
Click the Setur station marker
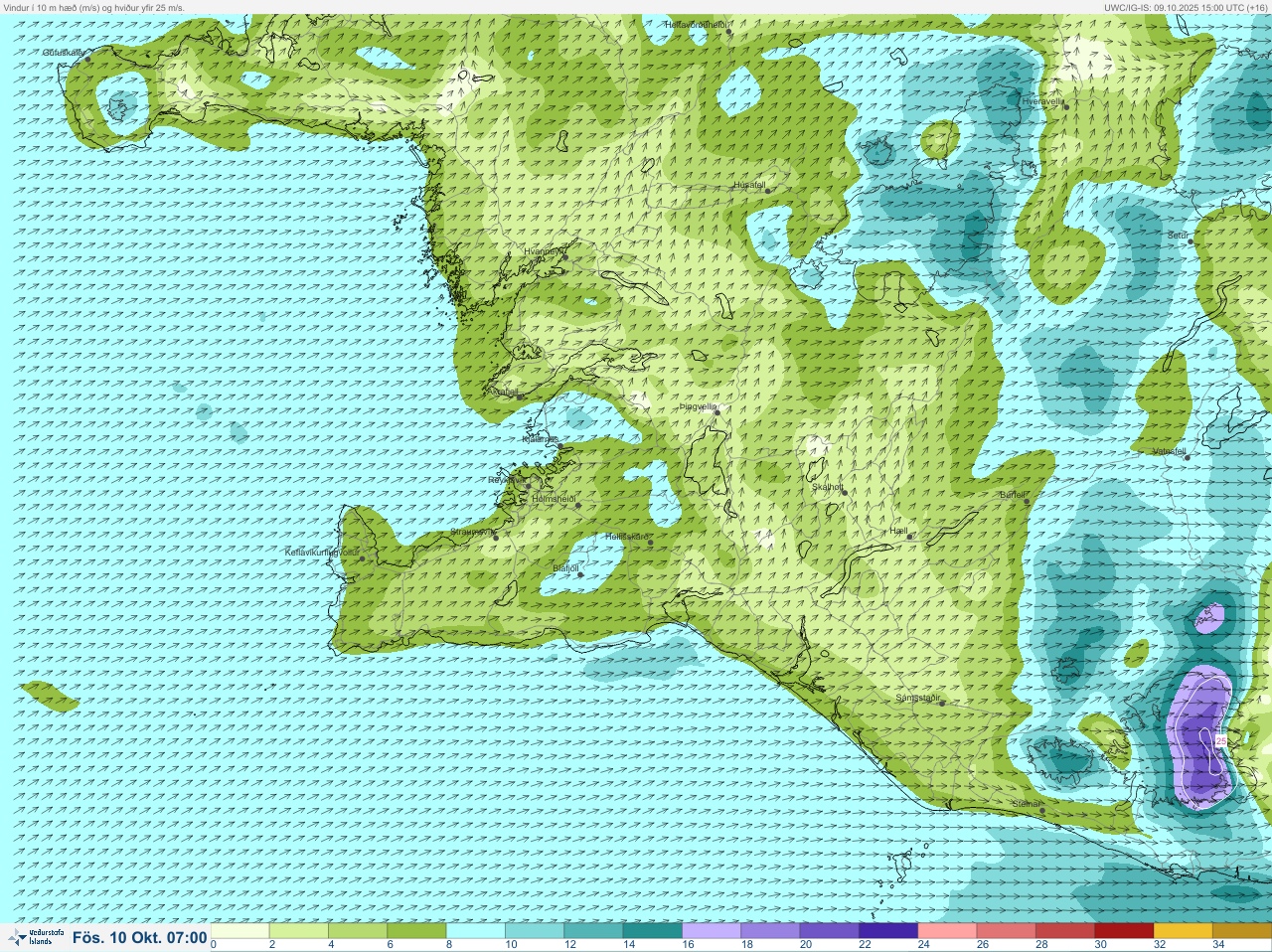[x=1191, y=241]
